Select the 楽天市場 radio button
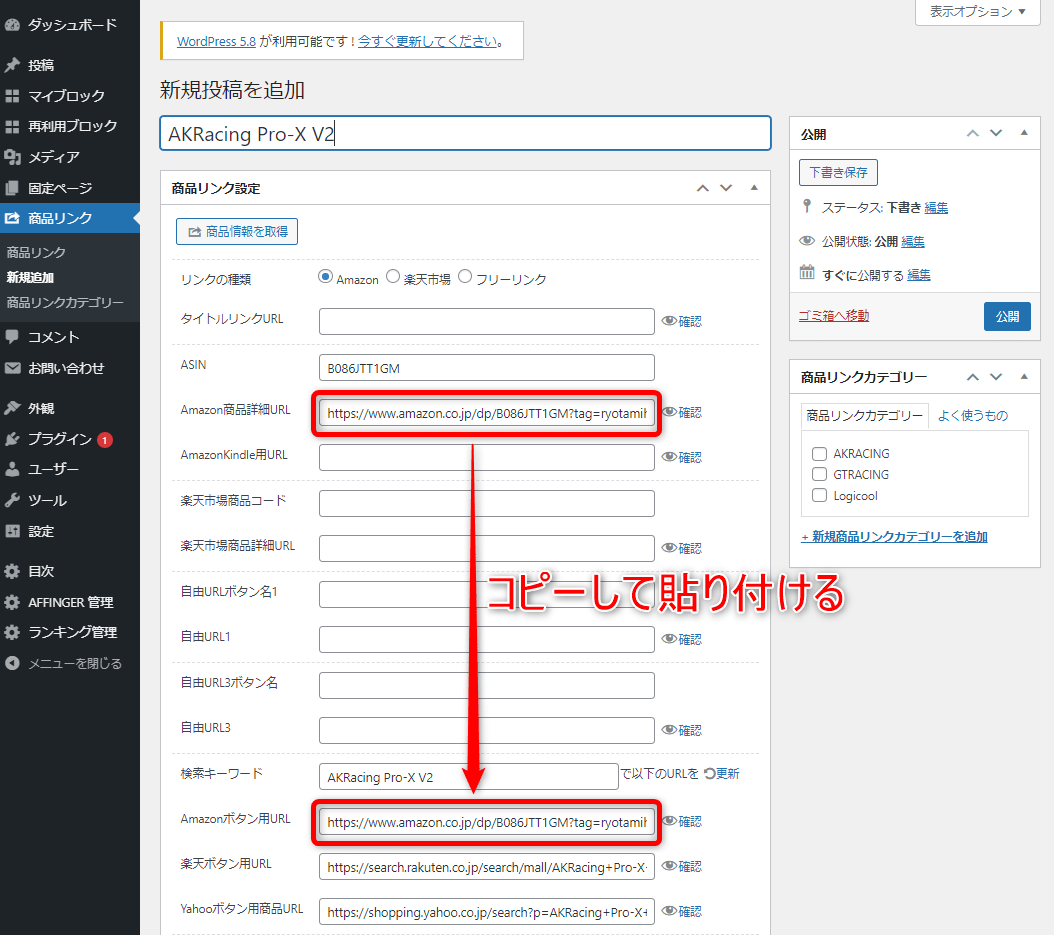The image size is (1054, 935). click(393, 277)
